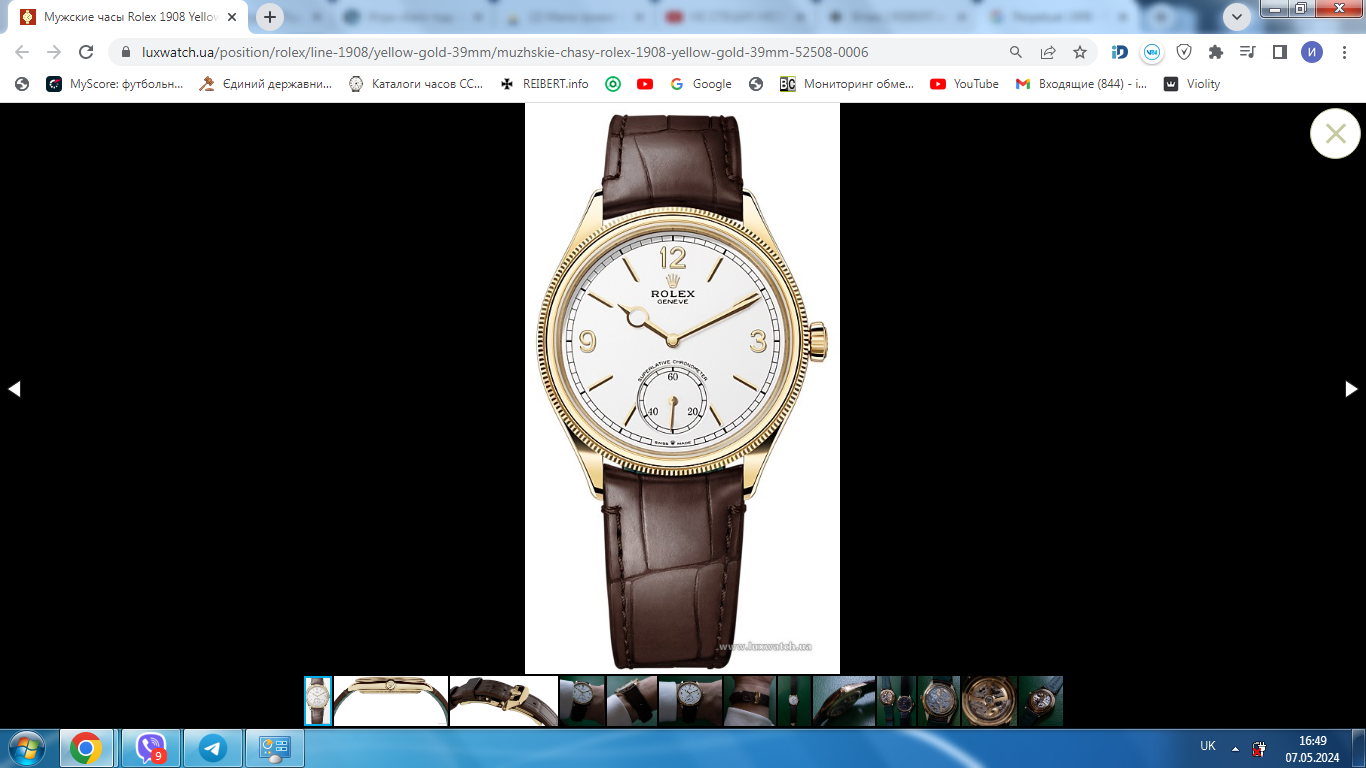Screen dimensions: 1366x768
Task: Open the taskbar clock showing 16:49
Action: (1312, 749)
